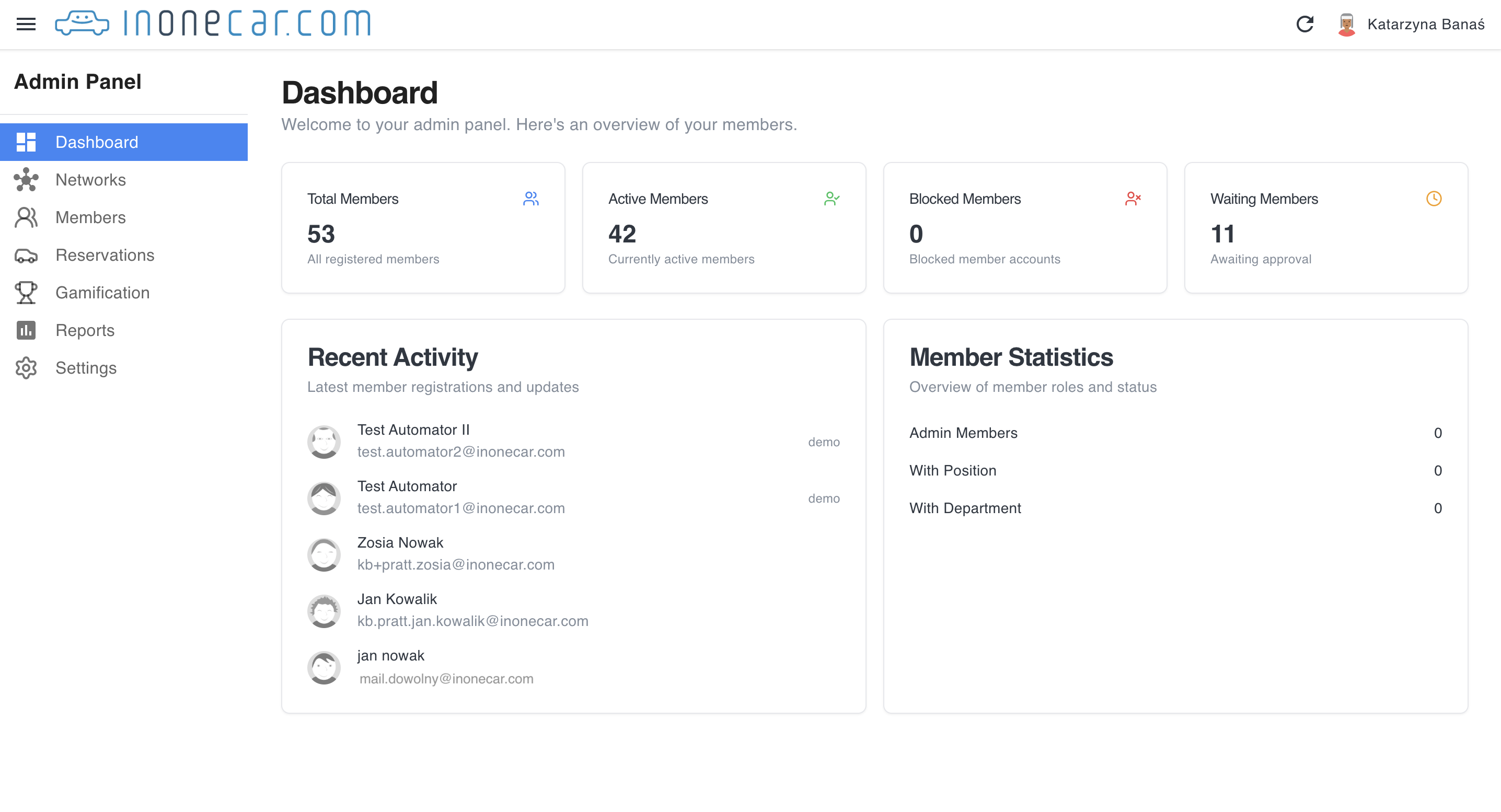The height and width of the screenshot is (812, 1501).
Task: Open the Active Members card
Action: click(724, 228)
